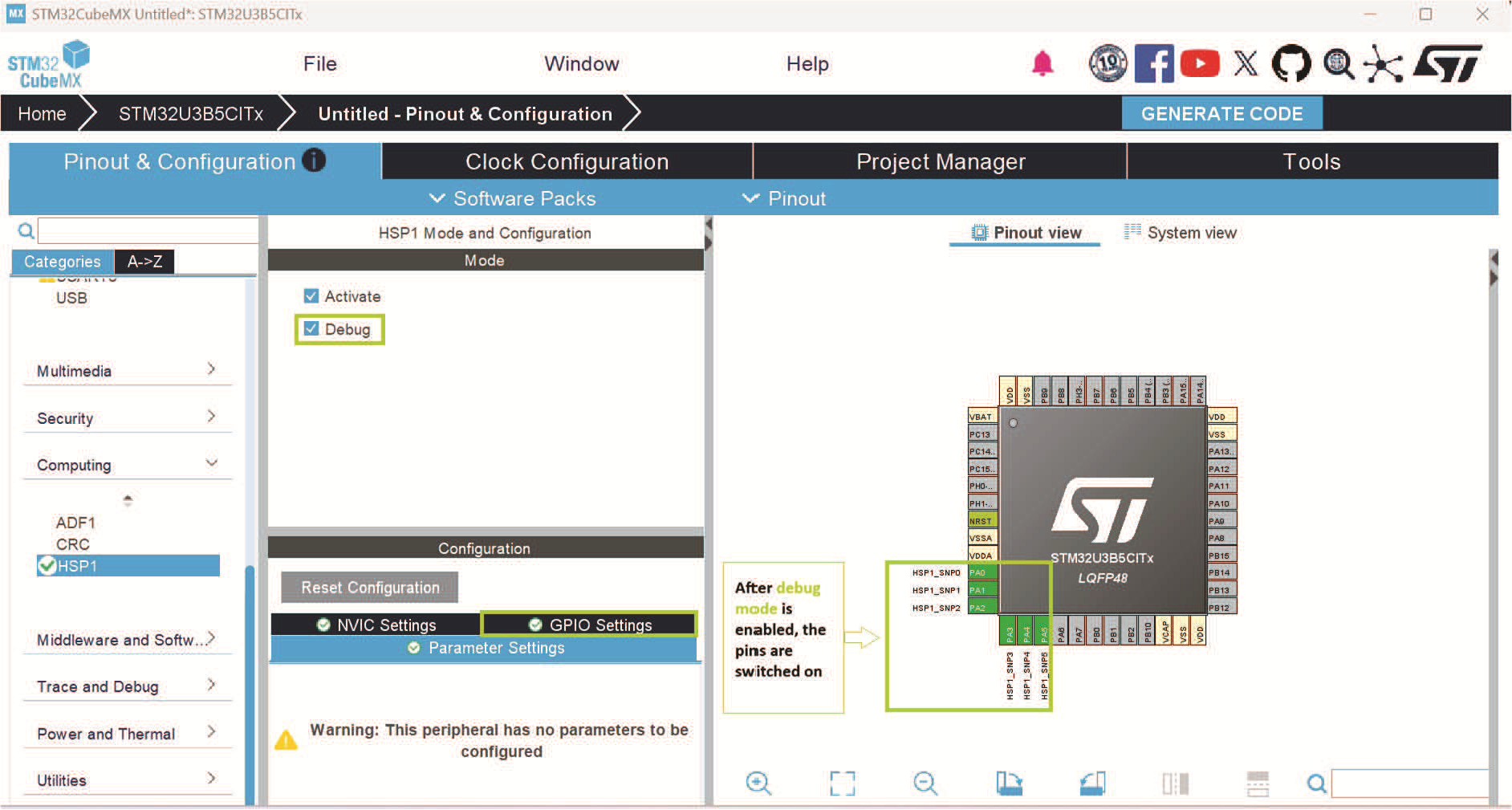This screenshot has width=1512, height=810.
Task: Click the info icon beside Pinout & Configuration
Action: click(x=314, y=161)
